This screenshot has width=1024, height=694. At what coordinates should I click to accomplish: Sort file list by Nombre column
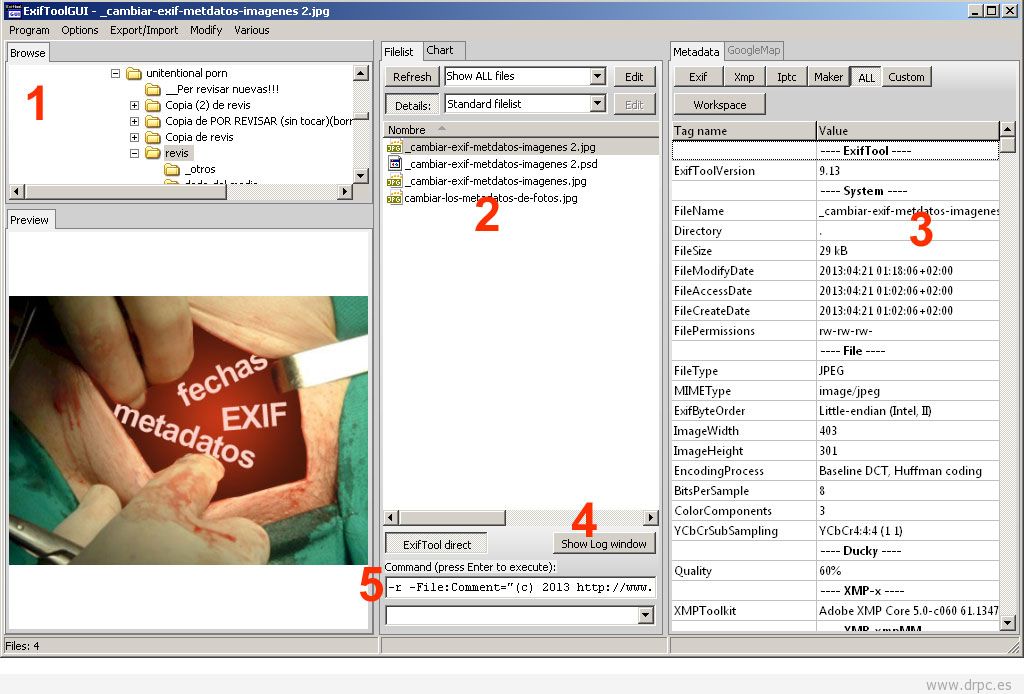coord(520,130)
